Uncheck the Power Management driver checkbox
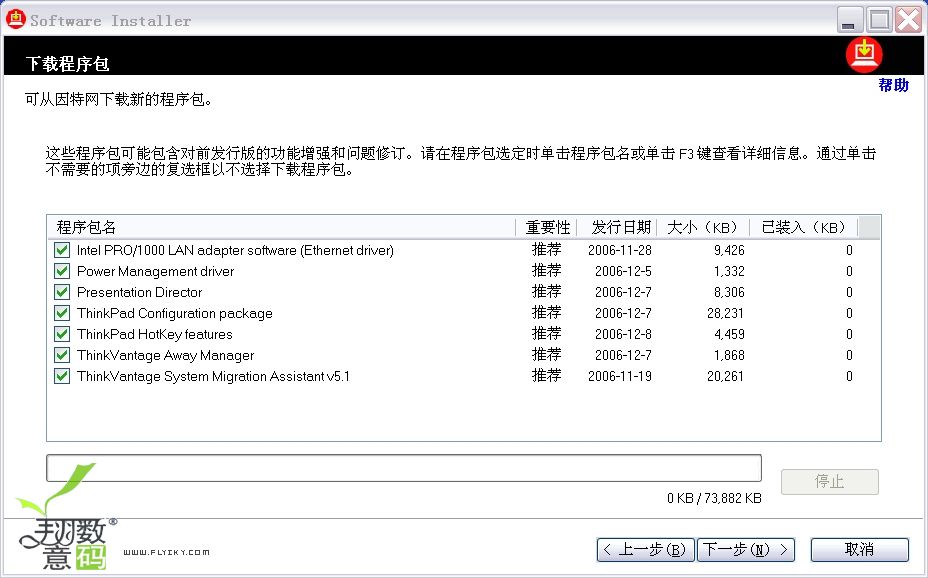 coord(62,271)
